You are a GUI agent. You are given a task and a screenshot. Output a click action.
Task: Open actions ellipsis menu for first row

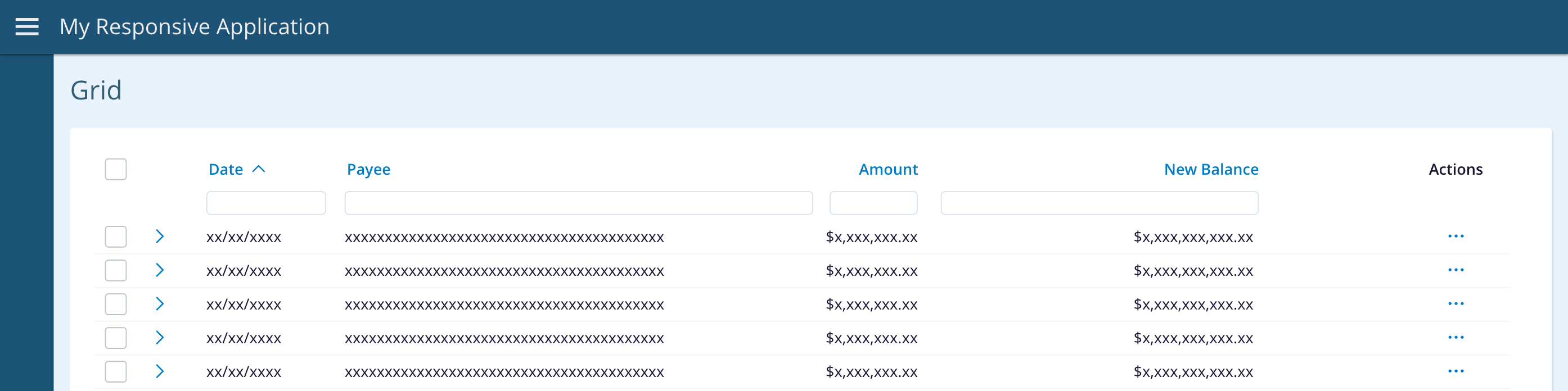coord(1456,236)
